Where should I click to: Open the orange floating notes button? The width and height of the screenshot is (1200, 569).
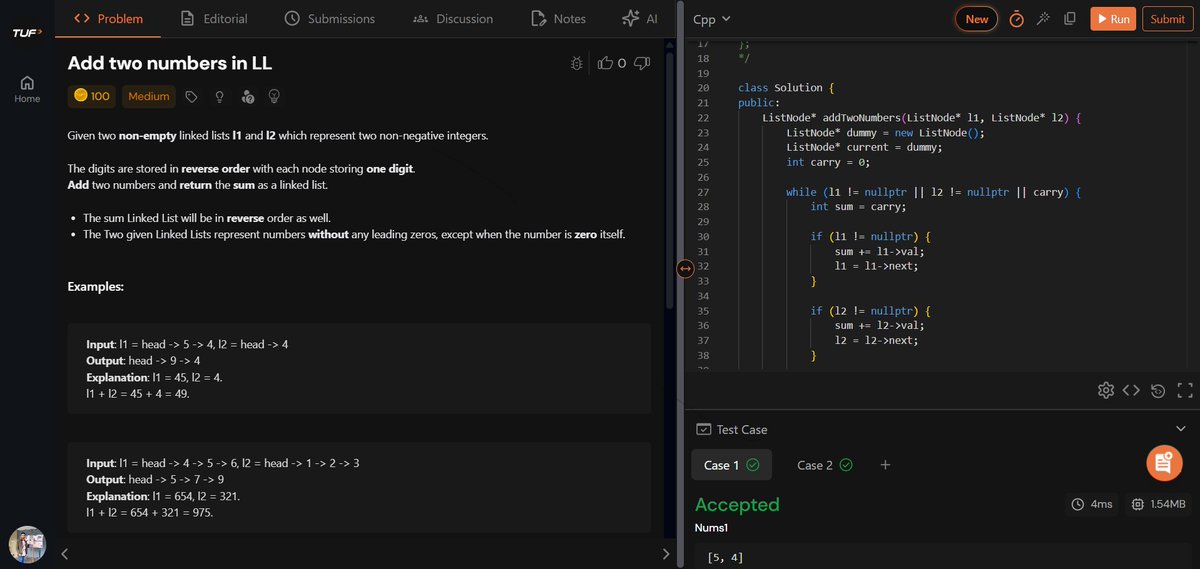1163,462
